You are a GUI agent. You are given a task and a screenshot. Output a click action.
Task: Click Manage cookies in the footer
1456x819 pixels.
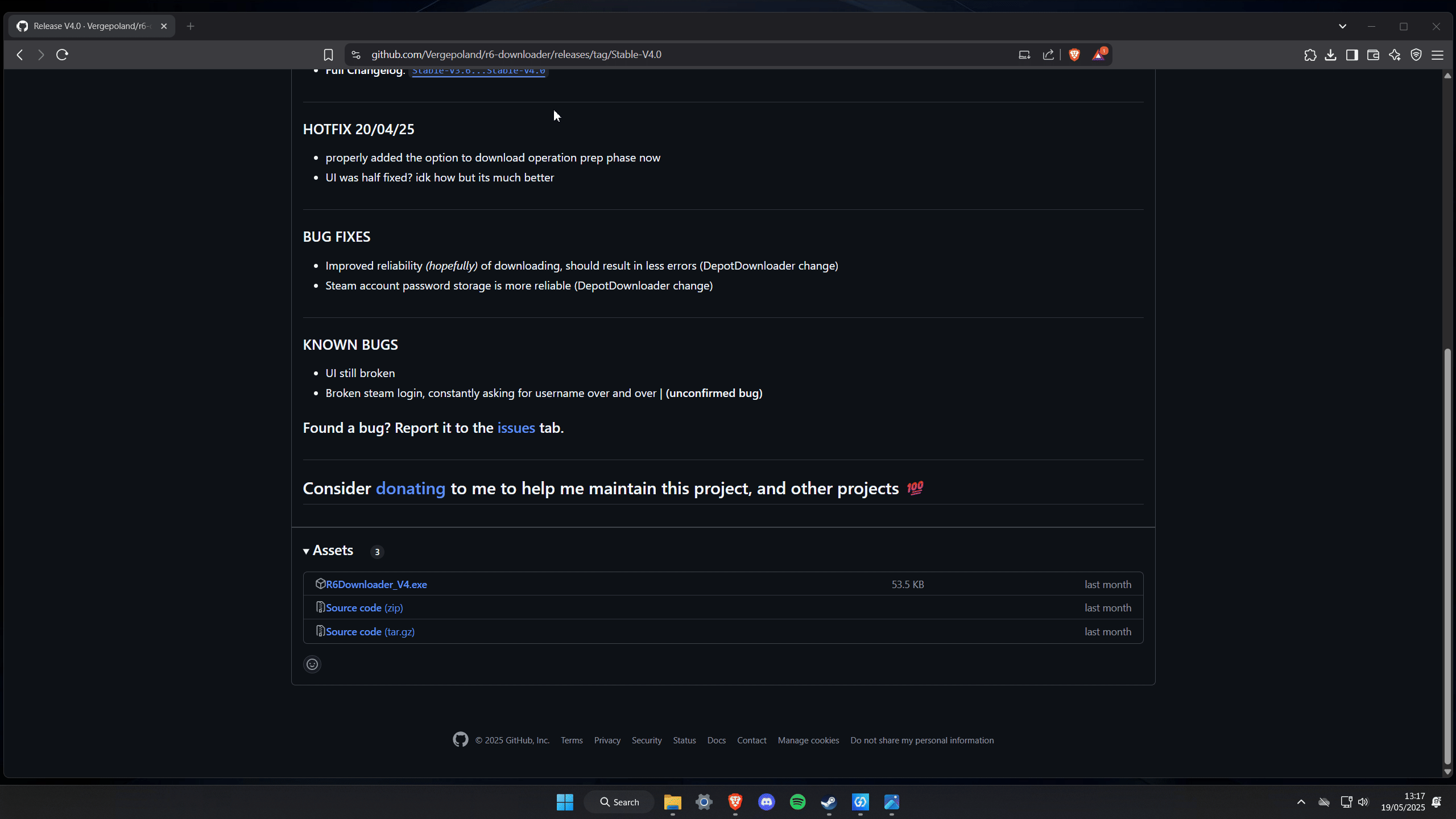(x=808, y=741)
